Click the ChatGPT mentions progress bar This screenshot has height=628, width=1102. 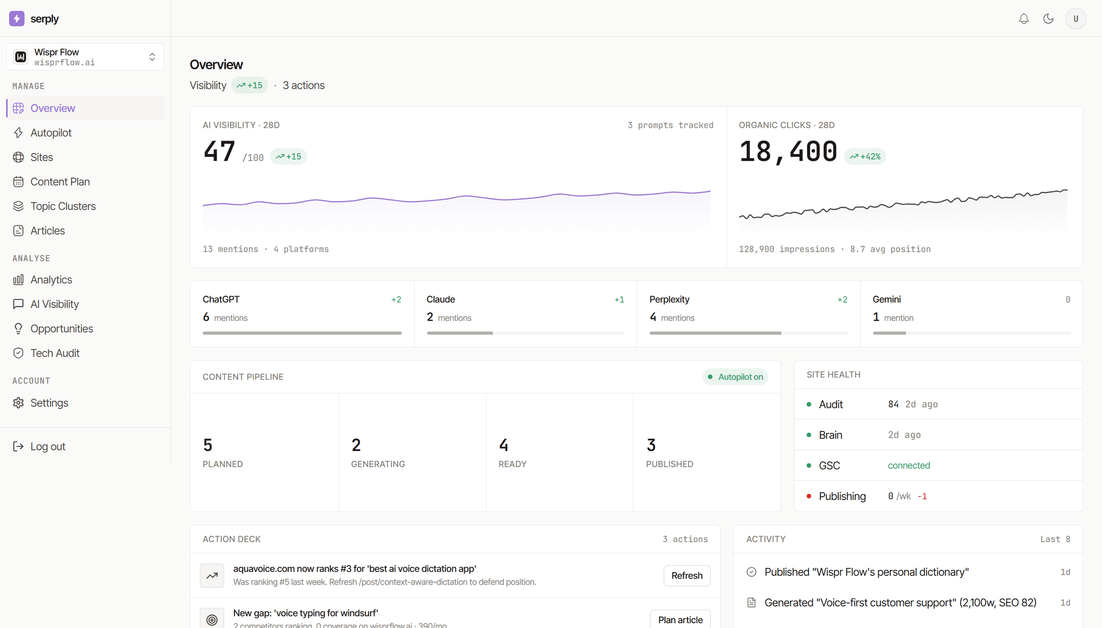pos(302,333)
